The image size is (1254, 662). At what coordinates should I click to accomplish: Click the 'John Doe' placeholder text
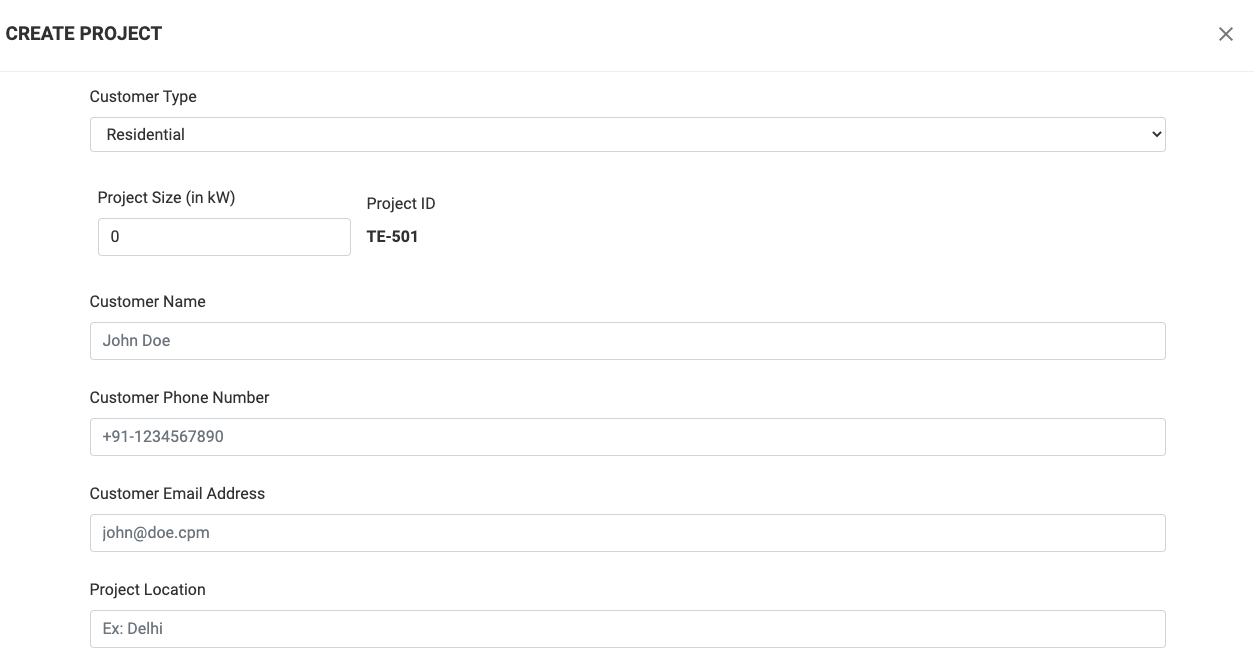tap(136, 341)
